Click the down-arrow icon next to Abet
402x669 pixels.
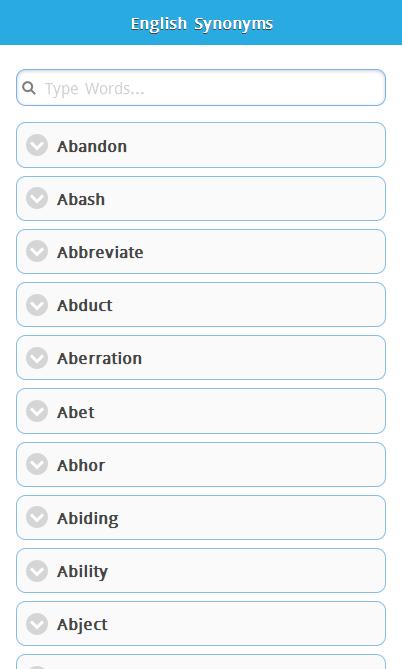pos(37,411)
